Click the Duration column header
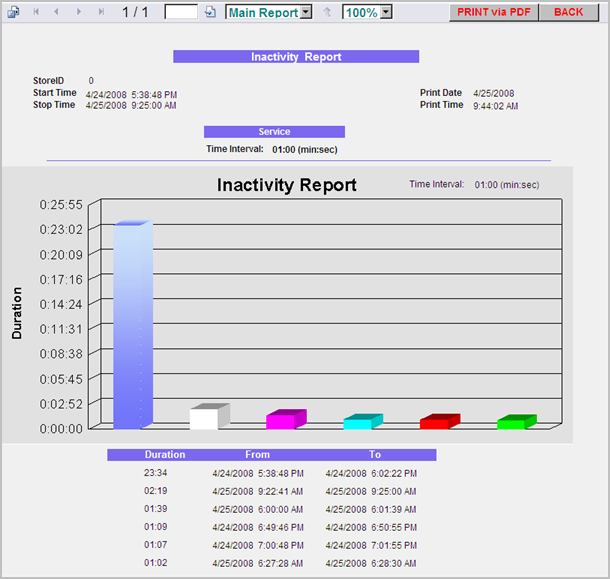This screenshot has height=579, width=610. 165,454
